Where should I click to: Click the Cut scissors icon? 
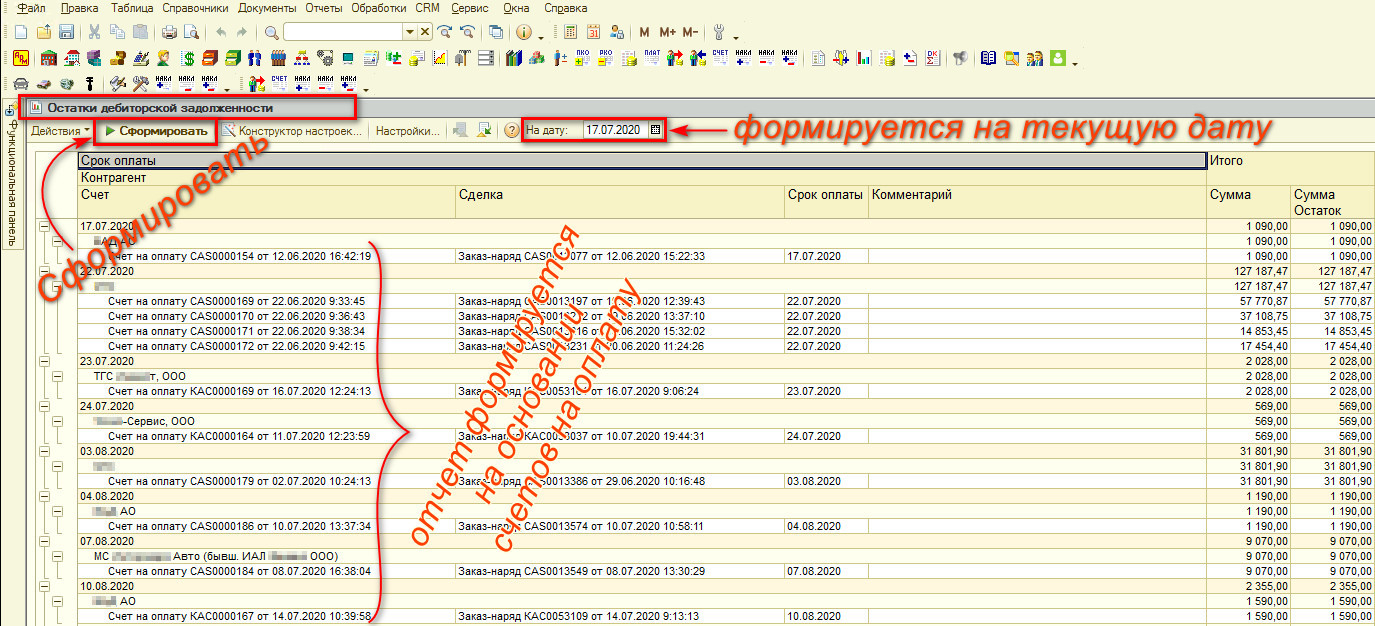(x=95, y=32)
